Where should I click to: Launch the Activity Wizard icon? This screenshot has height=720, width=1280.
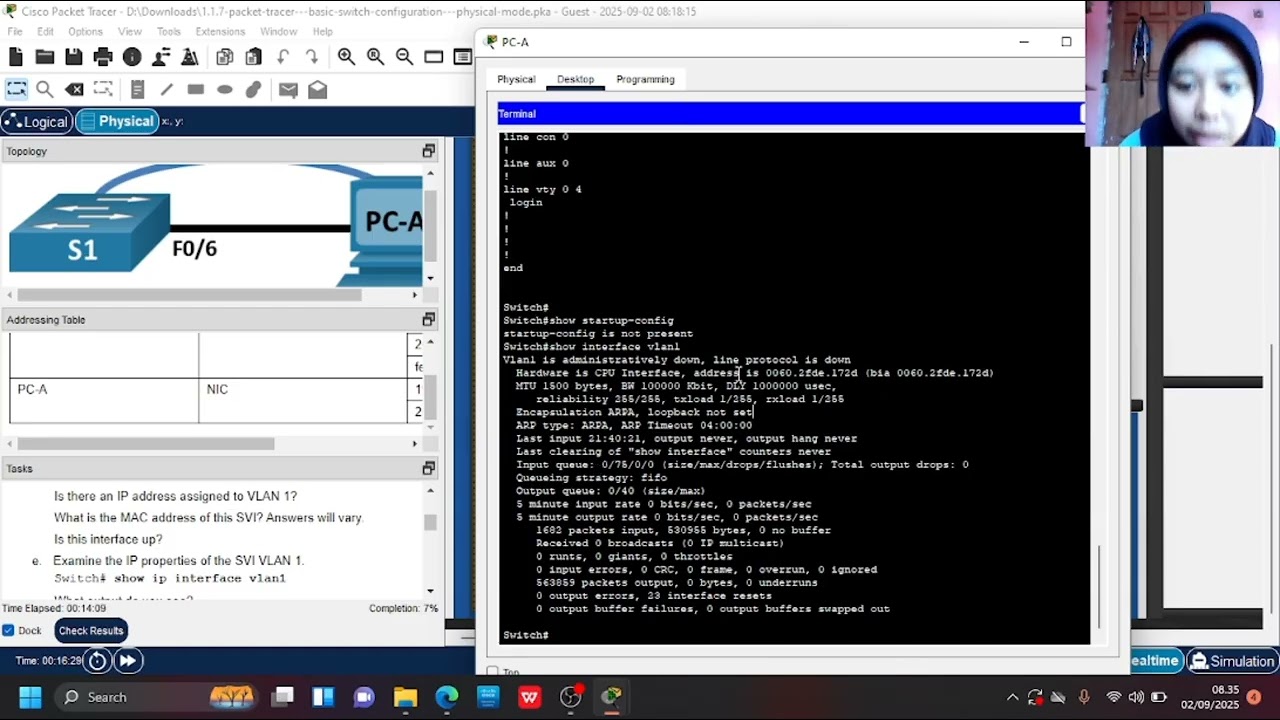[190, 57]
